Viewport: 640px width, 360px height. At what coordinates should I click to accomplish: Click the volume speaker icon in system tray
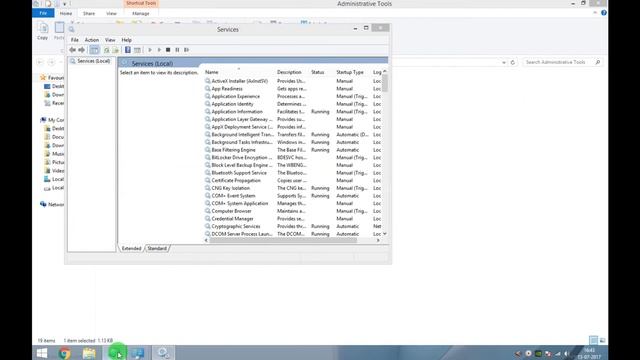point(567,353)
